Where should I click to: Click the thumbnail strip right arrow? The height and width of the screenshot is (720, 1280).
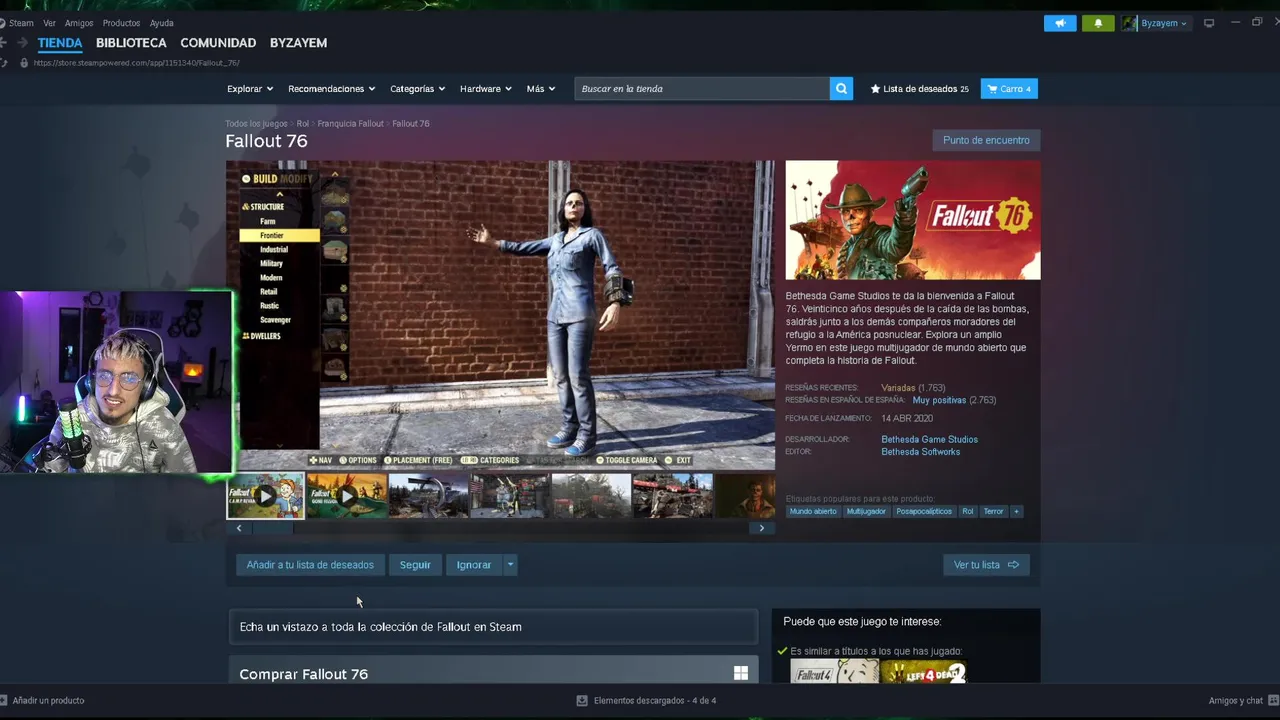pos(762,528)
